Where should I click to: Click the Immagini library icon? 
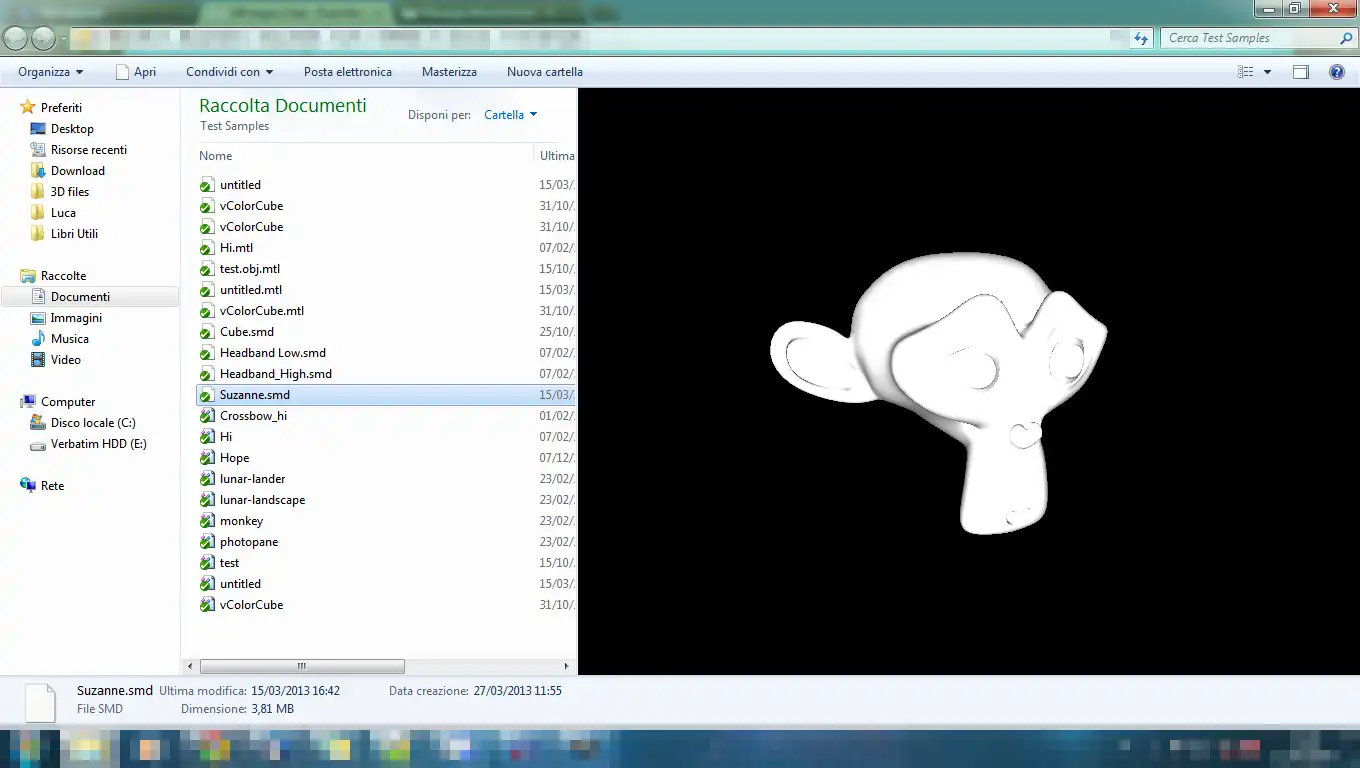pyautogui.click(x=38, y=317)
